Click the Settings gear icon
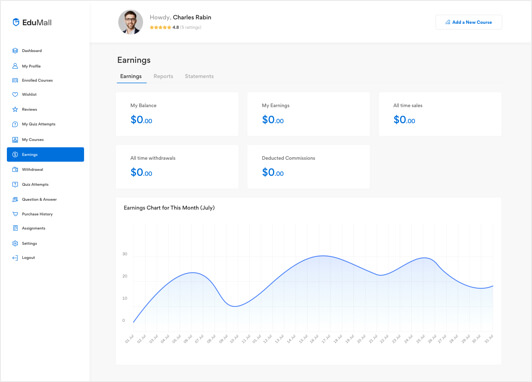The height and width of the screenshot is (382, 532). tap(15, 243)
